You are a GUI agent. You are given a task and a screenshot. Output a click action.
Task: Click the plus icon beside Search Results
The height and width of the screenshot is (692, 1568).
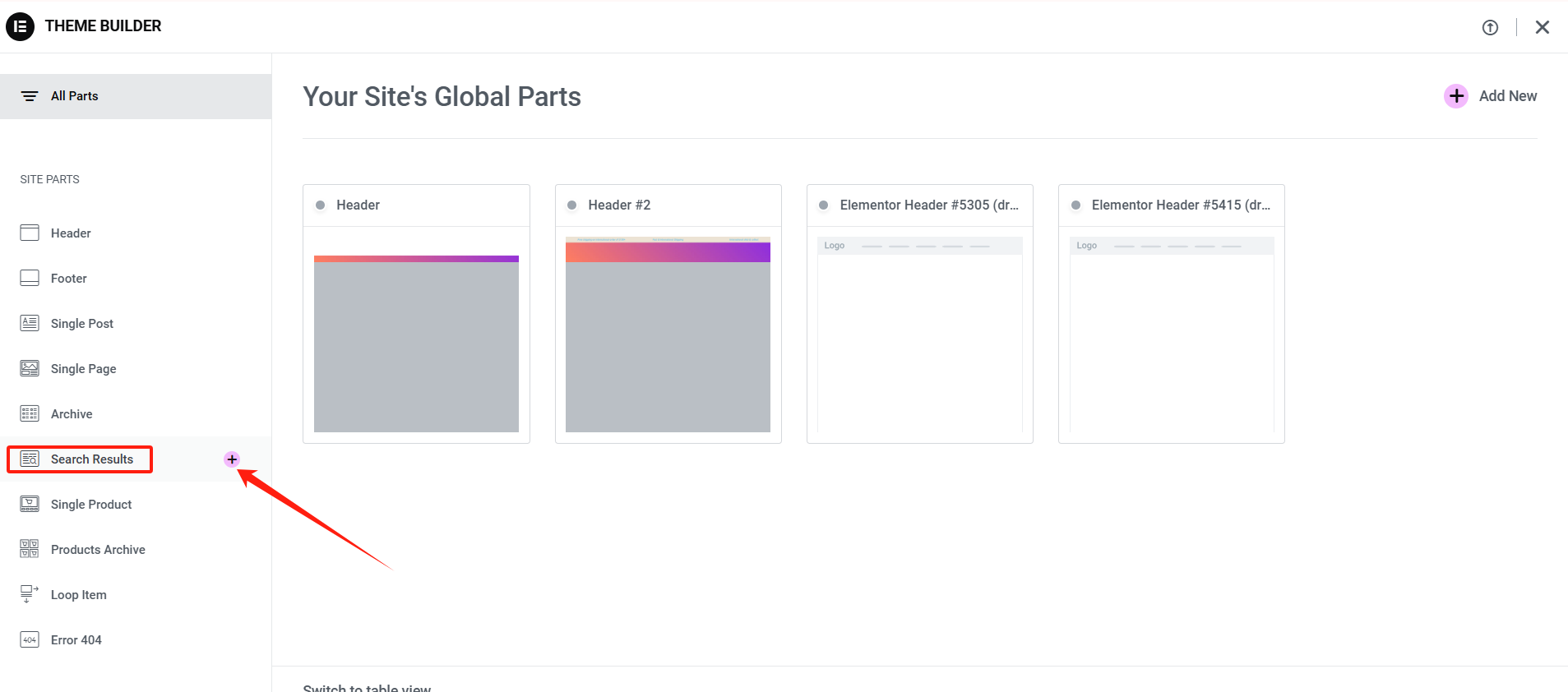click(232, 459)
